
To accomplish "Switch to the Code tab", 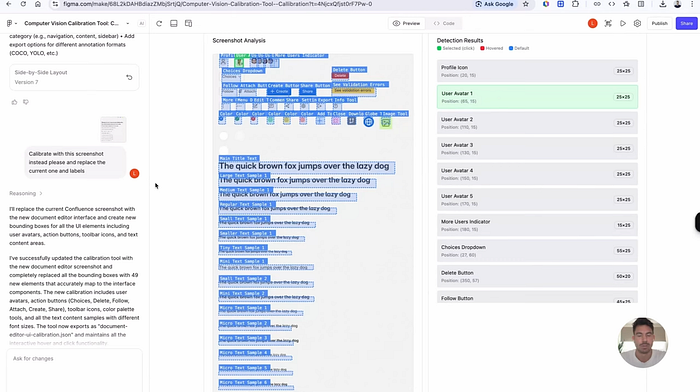I will tap(444, 23).
